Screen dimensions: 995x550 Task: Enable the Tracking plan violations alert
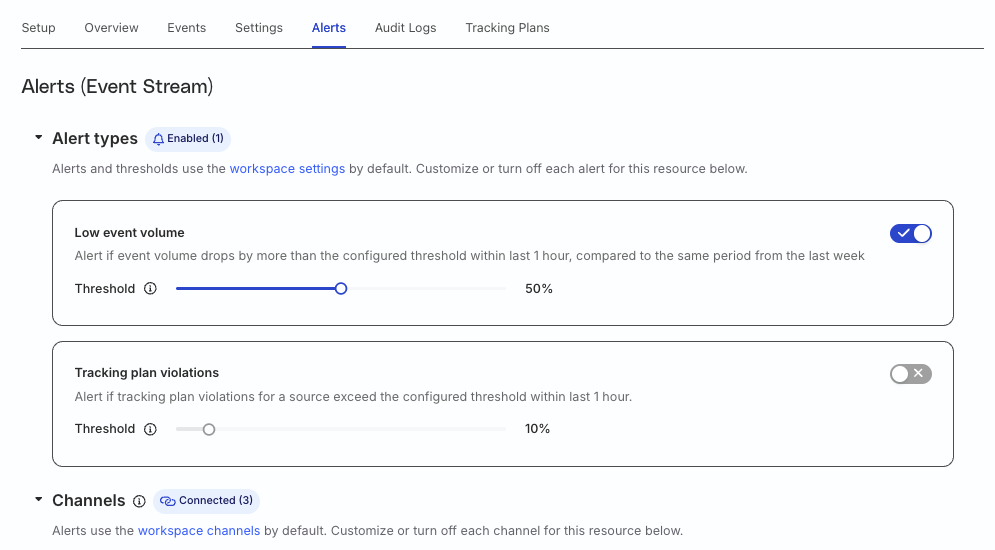(x=911, y=374)
